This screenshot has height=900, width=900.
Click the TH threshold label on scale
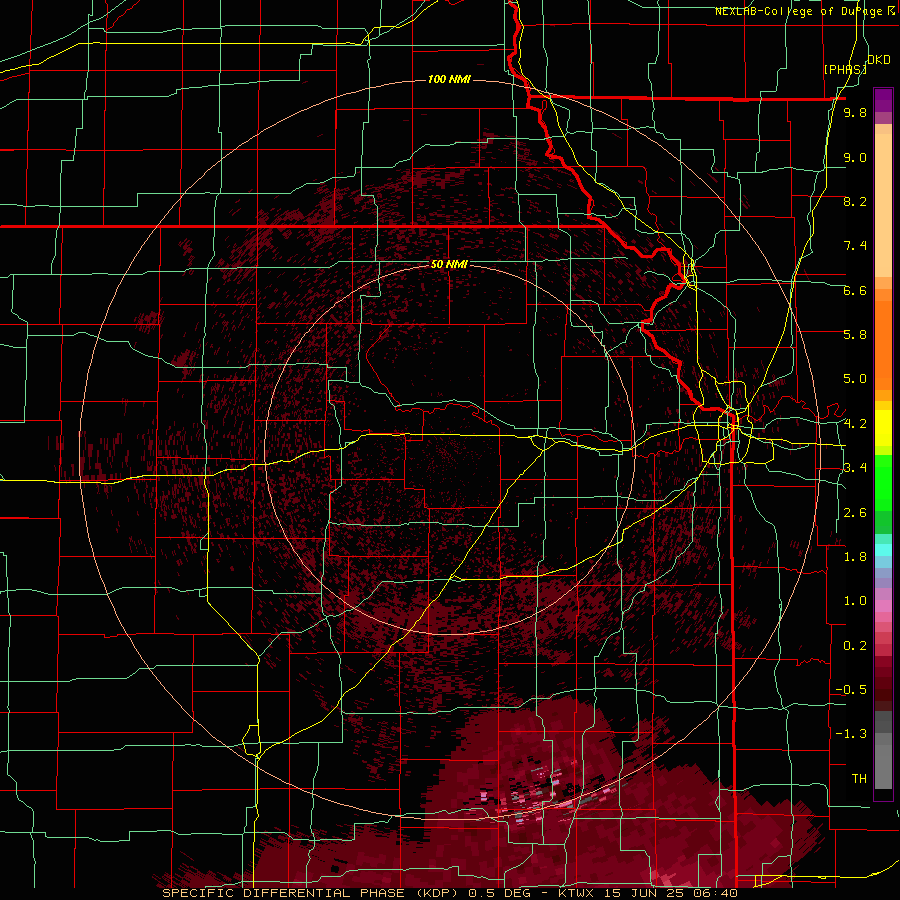[859, 779]
